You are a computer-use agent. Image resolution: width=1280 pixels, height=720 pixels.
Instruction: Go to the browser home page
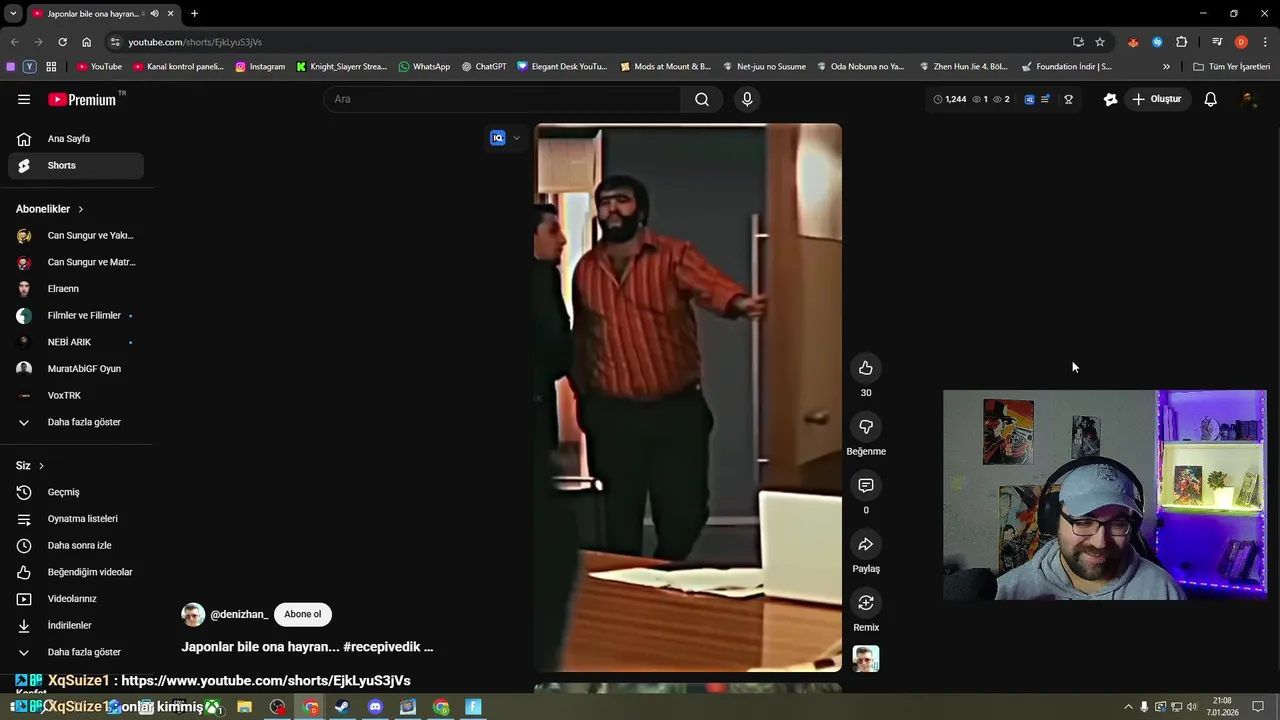click(x=87, y=42)
